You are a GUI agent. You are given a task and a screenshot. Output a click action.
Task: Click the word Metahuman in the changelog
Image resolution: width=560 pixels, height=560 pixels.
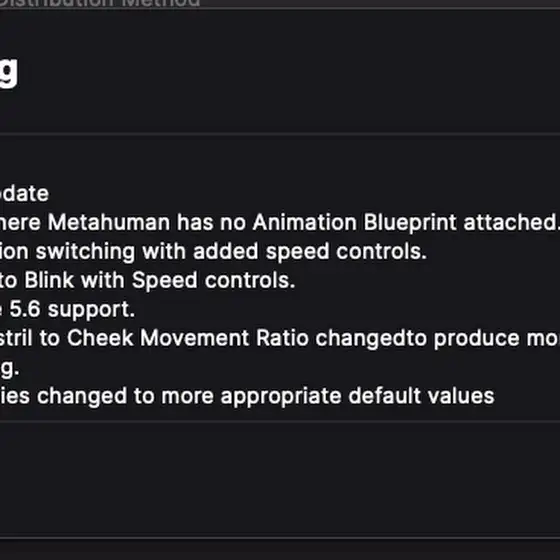click(x=109, y=222)
